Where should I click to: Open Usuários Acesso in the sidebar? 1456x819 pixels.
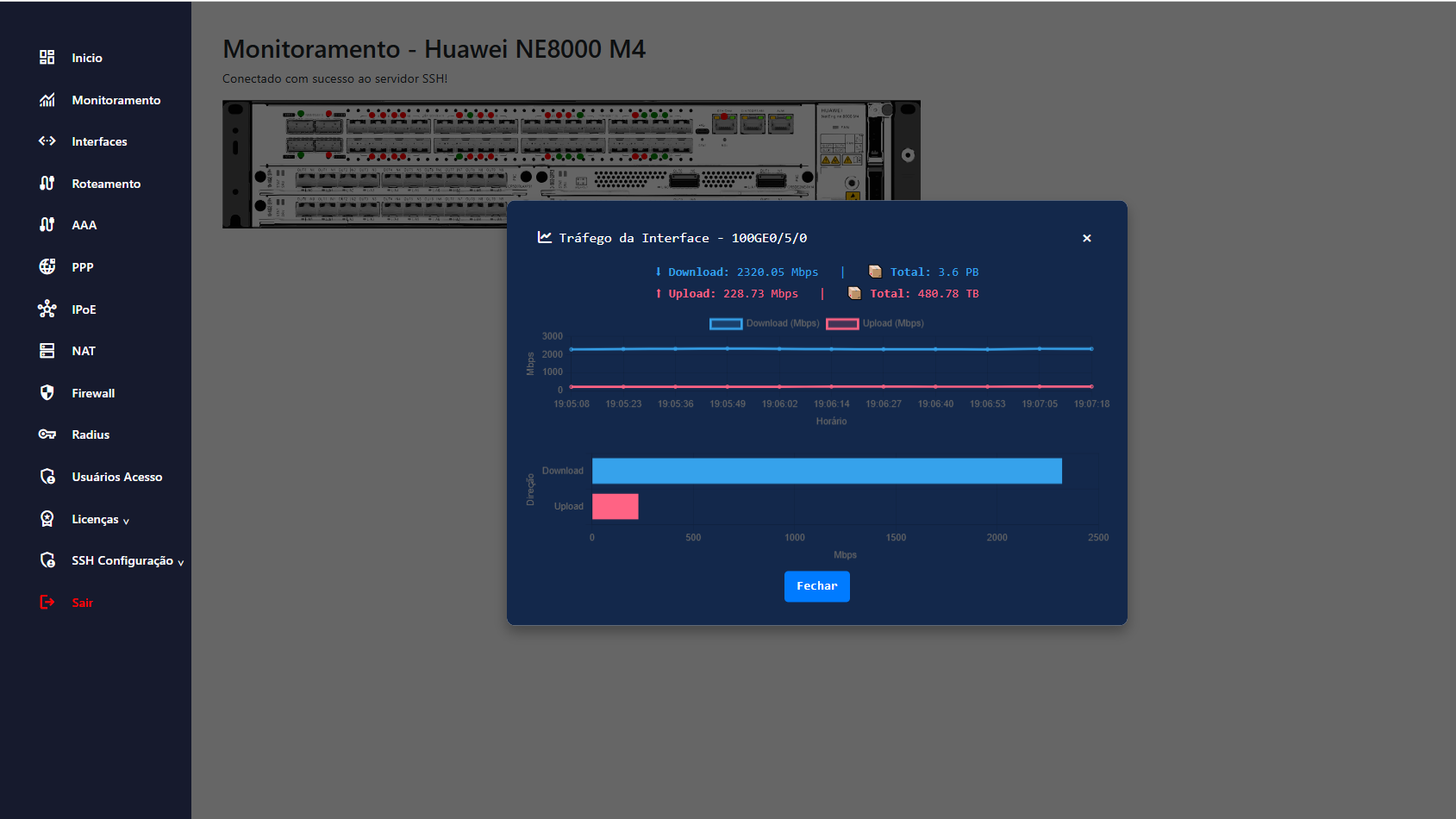(x=117, y=477)
